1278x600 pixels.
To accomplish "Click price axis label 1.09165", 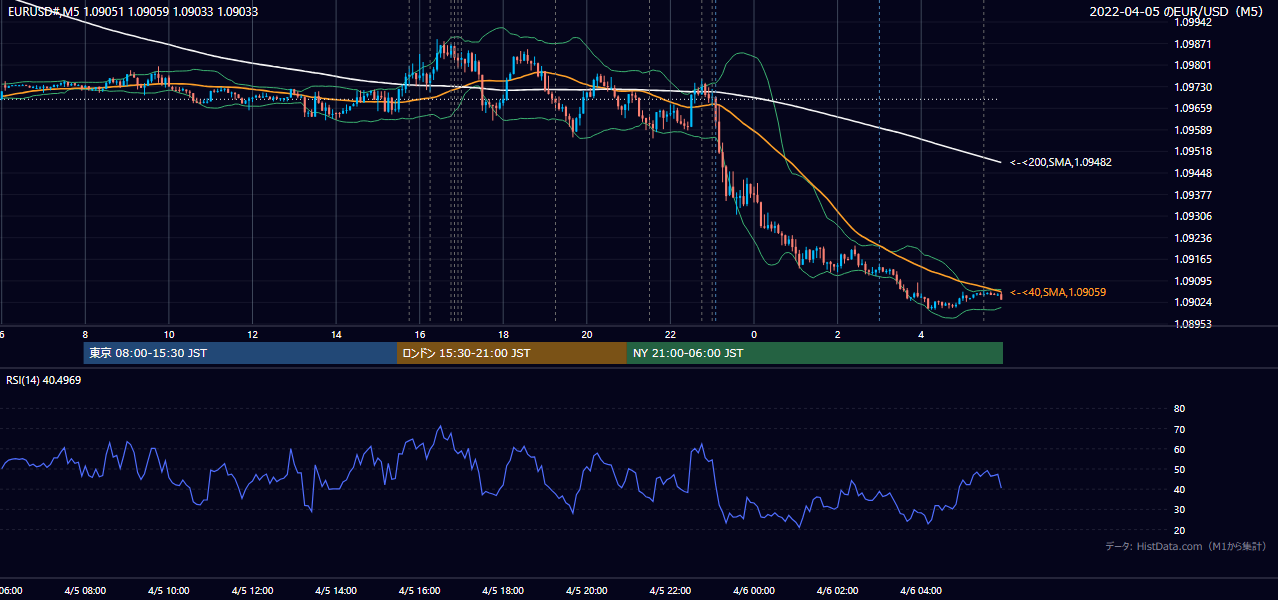I will [x=1193, y=259].
